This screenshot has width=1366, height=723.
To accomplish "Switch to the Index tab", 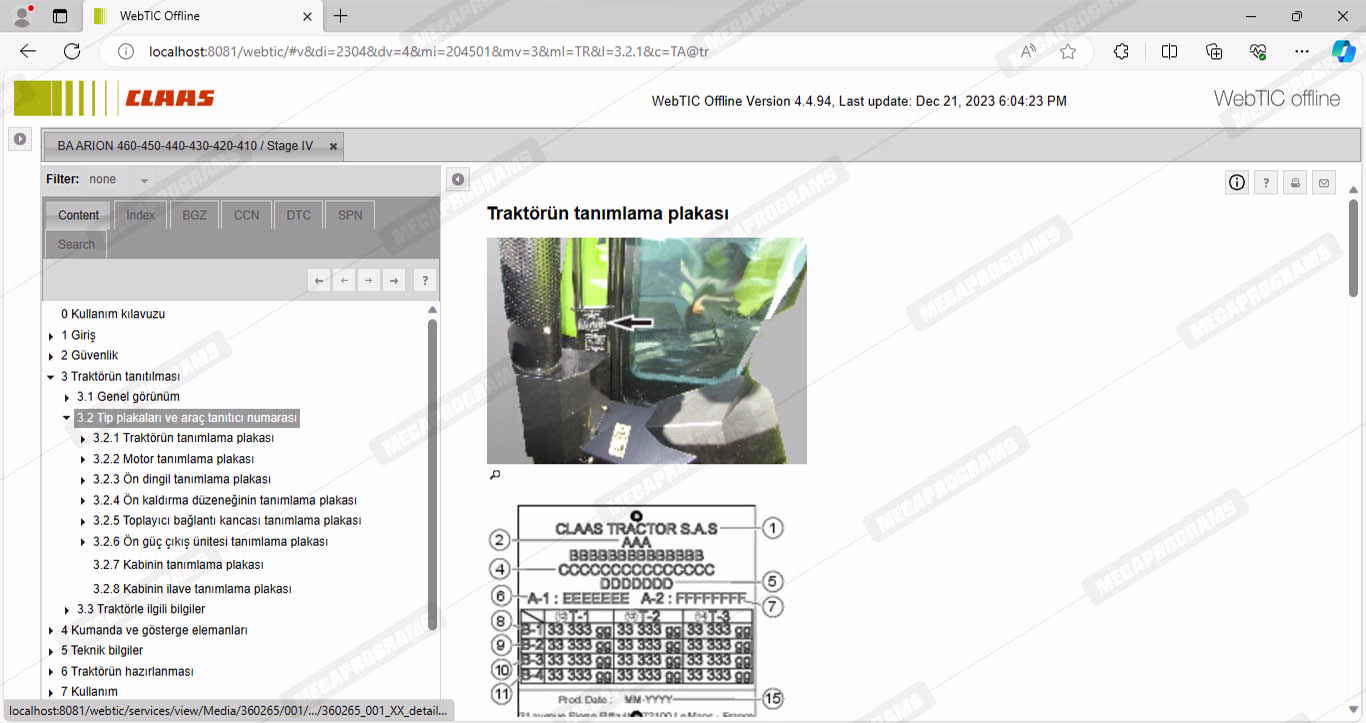I will [x=140, y=215].
